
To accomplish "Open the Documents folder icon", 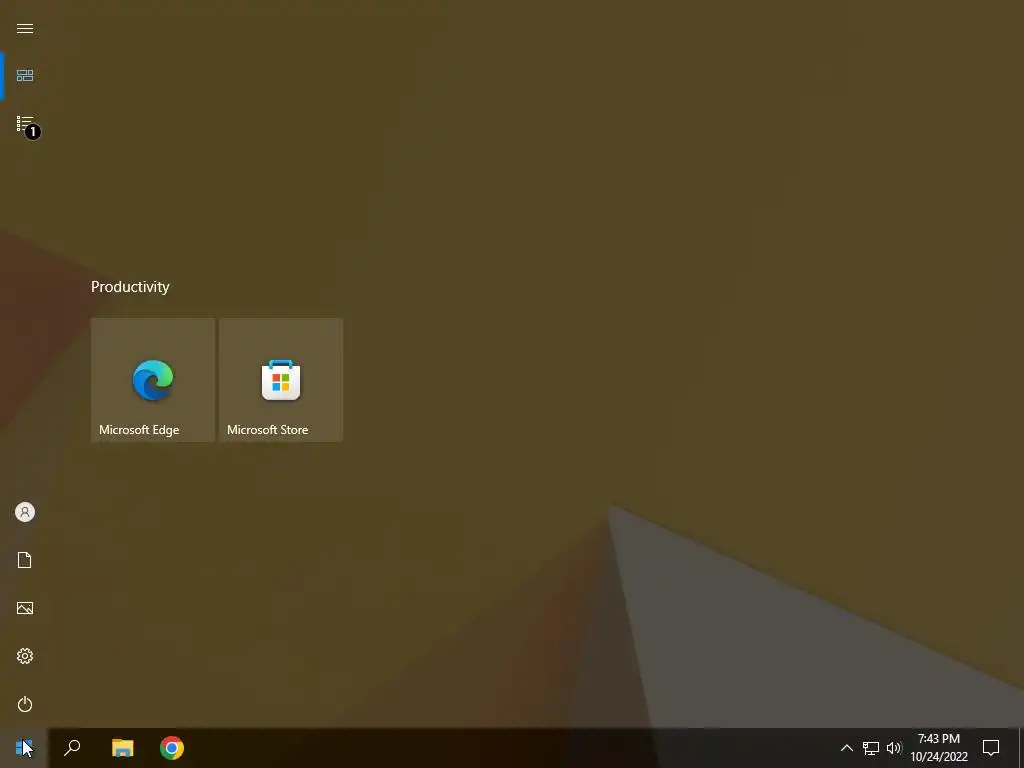I will [25, 560].
